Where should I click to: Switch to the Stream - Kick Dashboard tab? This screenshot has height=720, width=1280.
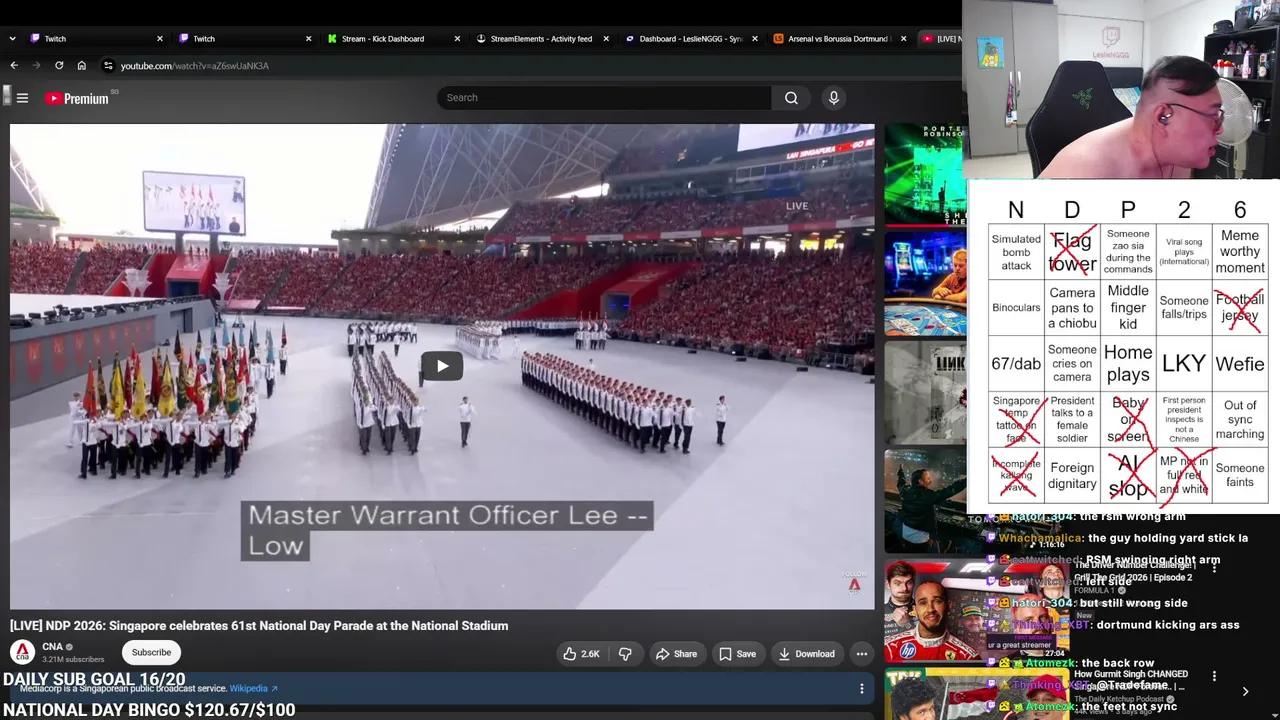(394, 39)
